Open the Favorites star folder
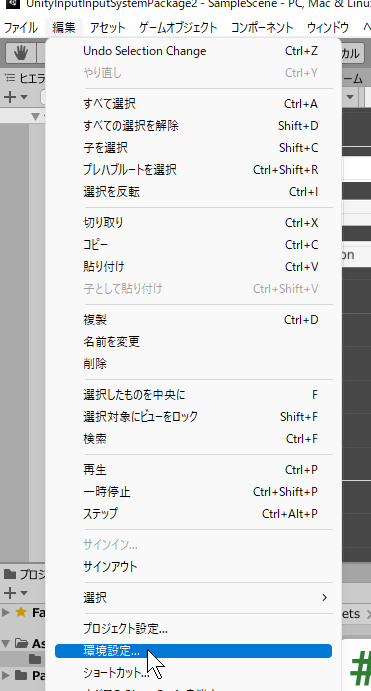Screen dimensions: 371x691 21,612
